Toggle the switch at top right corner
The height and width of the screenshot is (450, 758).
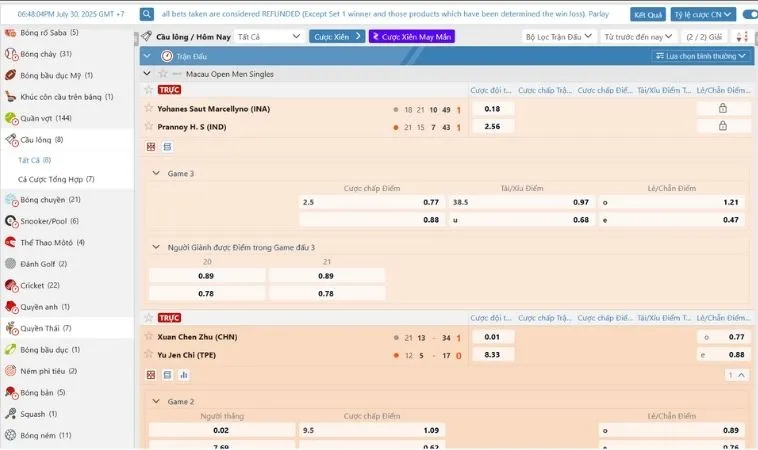[x=750, y=15]
